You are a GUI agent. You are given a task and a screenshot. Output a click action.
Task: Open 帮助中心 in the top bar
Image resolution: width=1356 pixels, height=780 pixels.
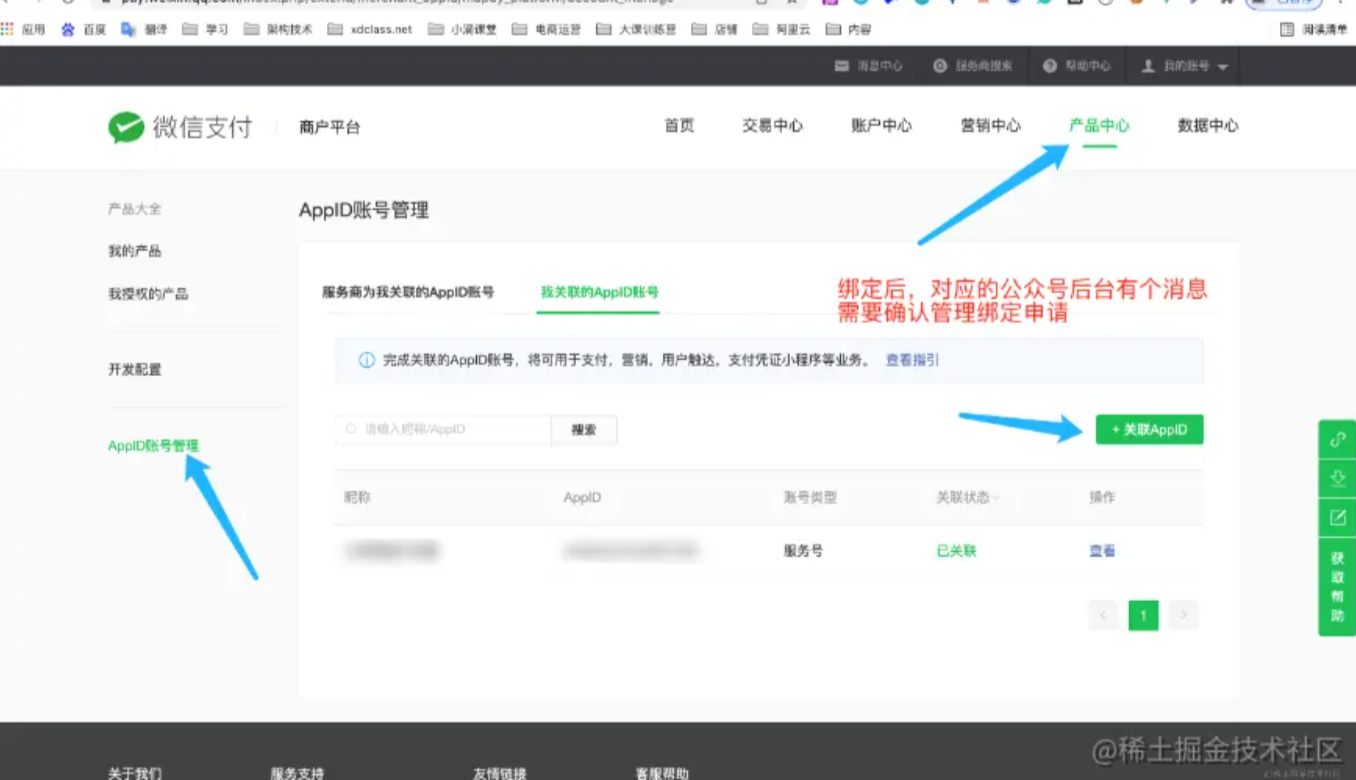coord(1077,66)
